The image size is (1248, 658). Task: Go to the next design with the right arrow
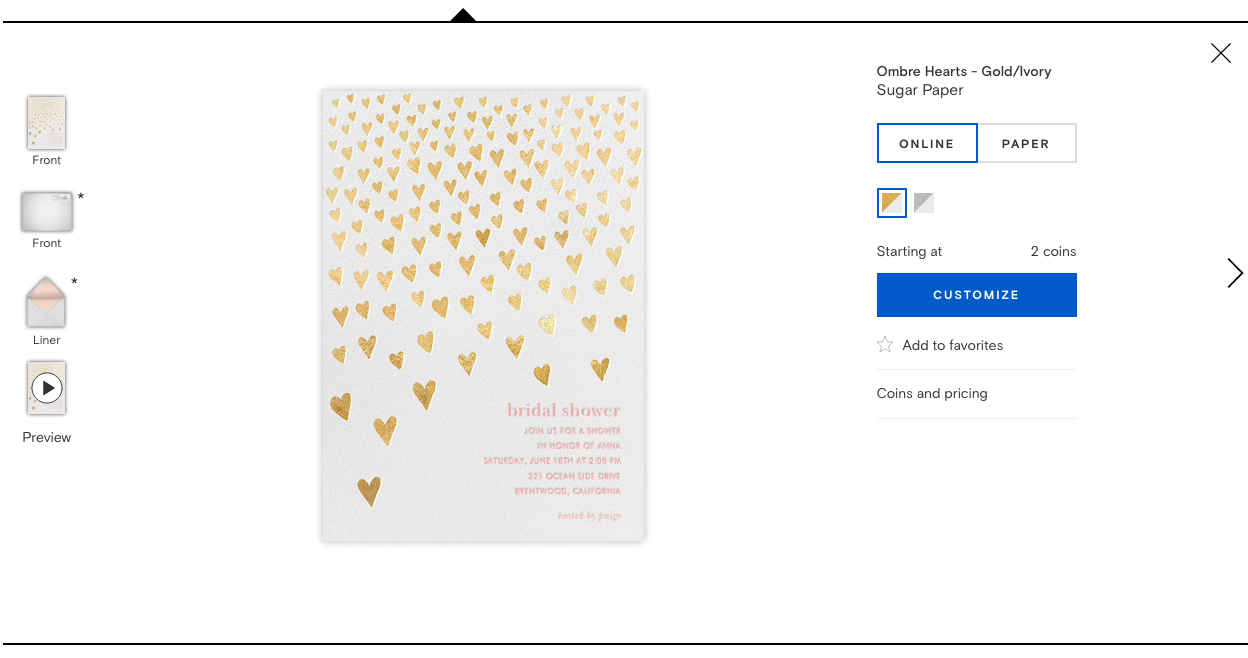pos(1235,273)
